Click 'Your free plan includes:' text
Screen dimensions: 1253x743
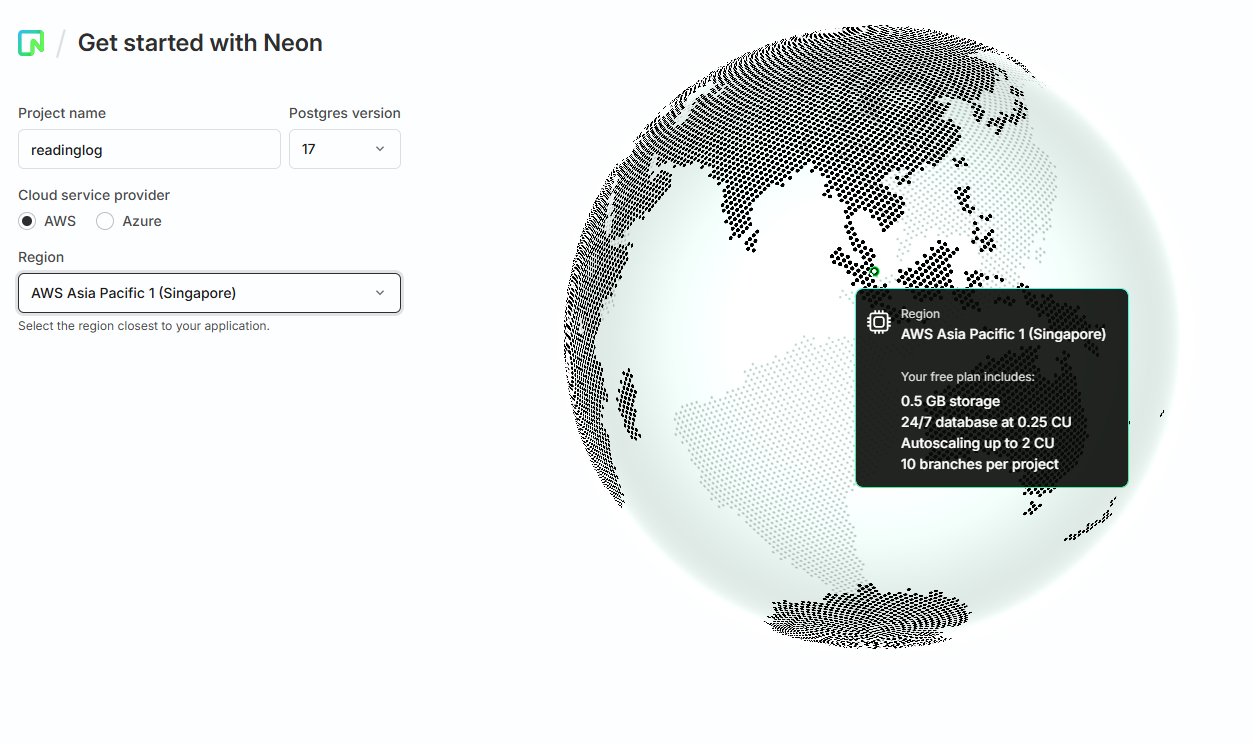tap(968, 377)
